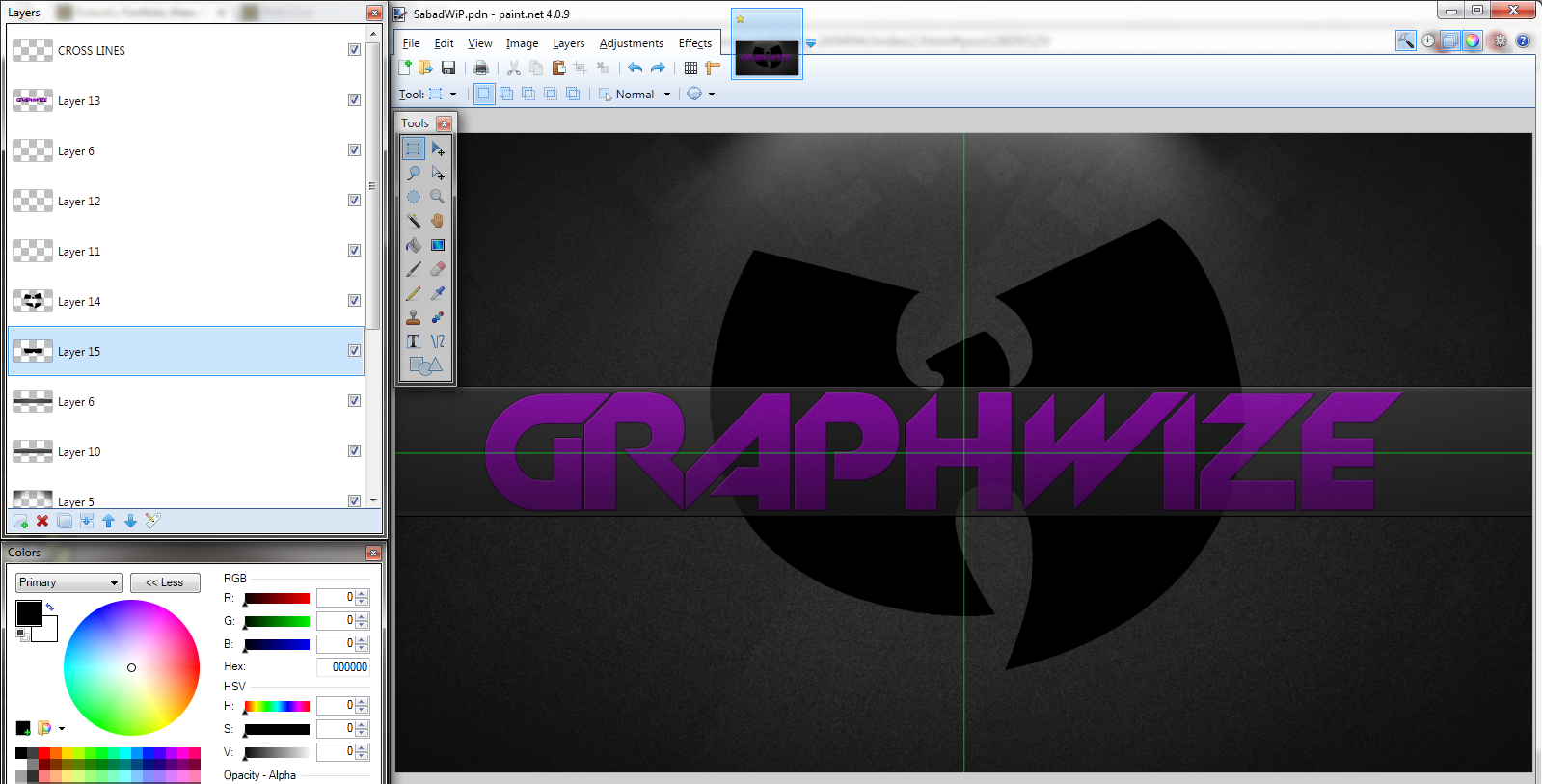Open the Edit menu

[444, 43]
